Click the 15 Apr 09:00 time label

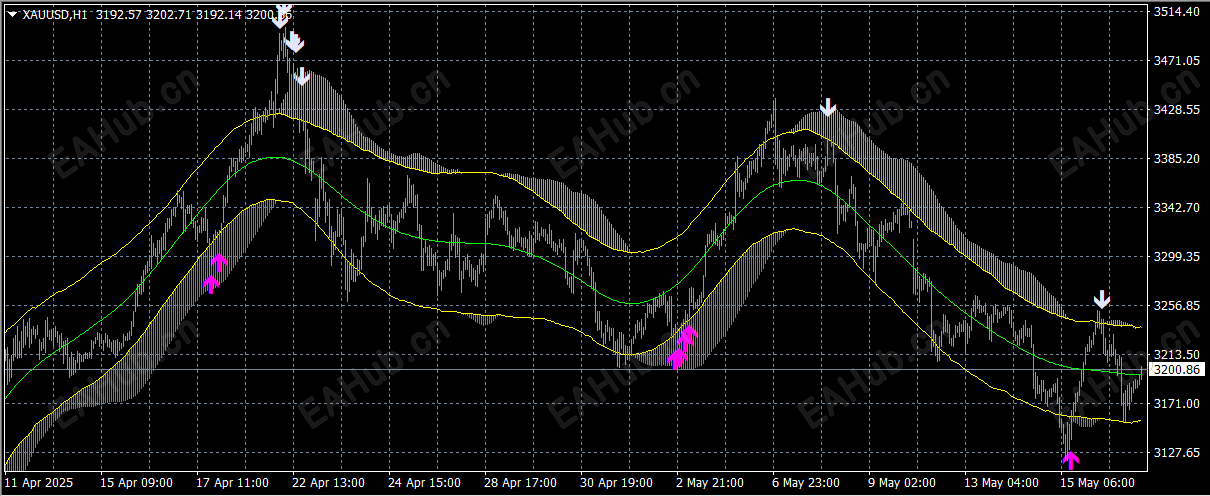pos(137,483)
